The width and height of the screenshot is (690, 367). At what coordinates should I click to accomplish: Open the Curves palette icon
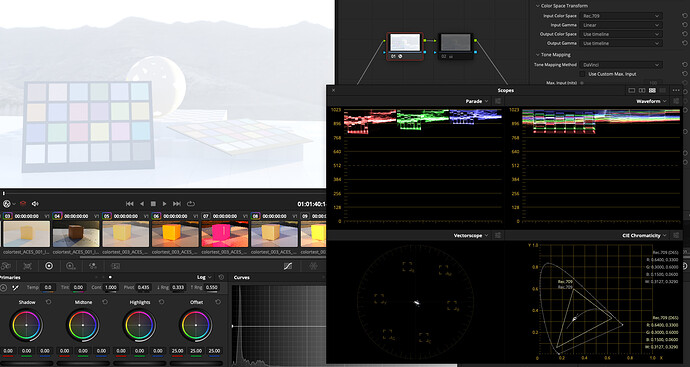[288, 266]
